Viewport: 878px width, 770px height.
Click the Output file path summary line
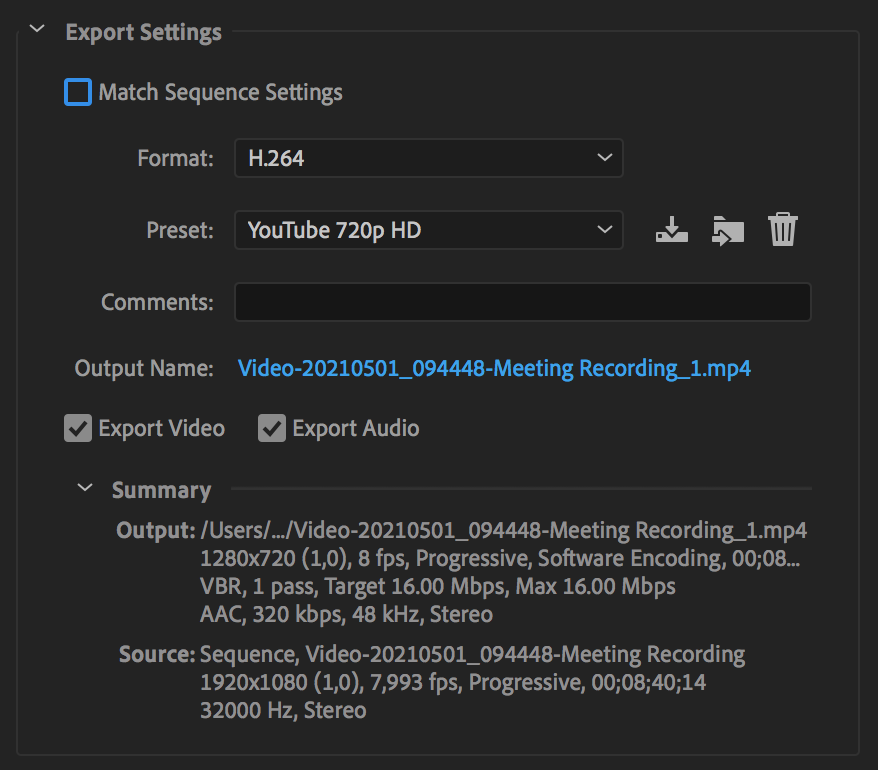coord(503,529)
